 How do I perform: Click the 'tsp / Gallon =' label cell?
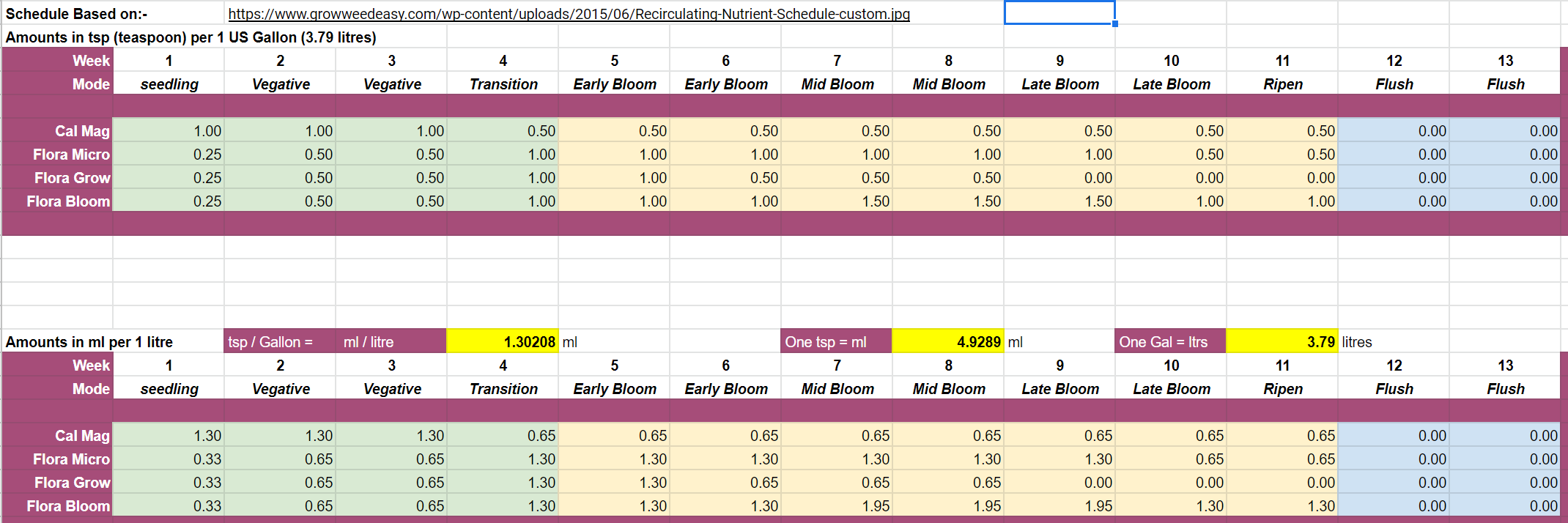coord(279,342)
